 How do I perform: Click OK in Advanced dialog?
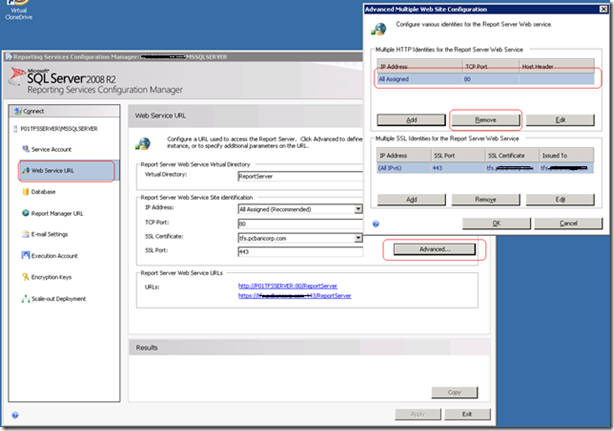[x=497, y=223]
